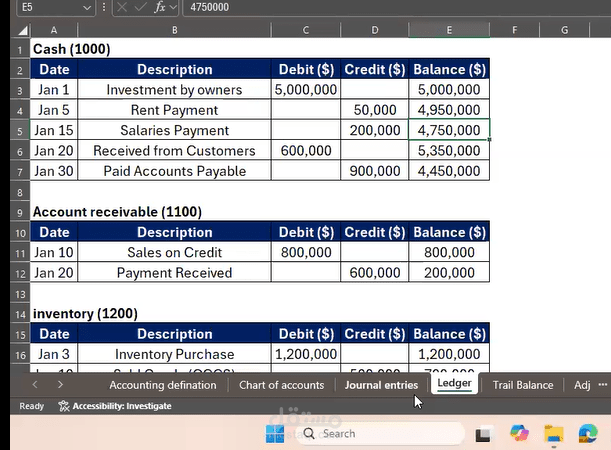Viewport: 611px width, 450px height.
Task: Click the Insert Function fx icon
Action: (160, 7)
